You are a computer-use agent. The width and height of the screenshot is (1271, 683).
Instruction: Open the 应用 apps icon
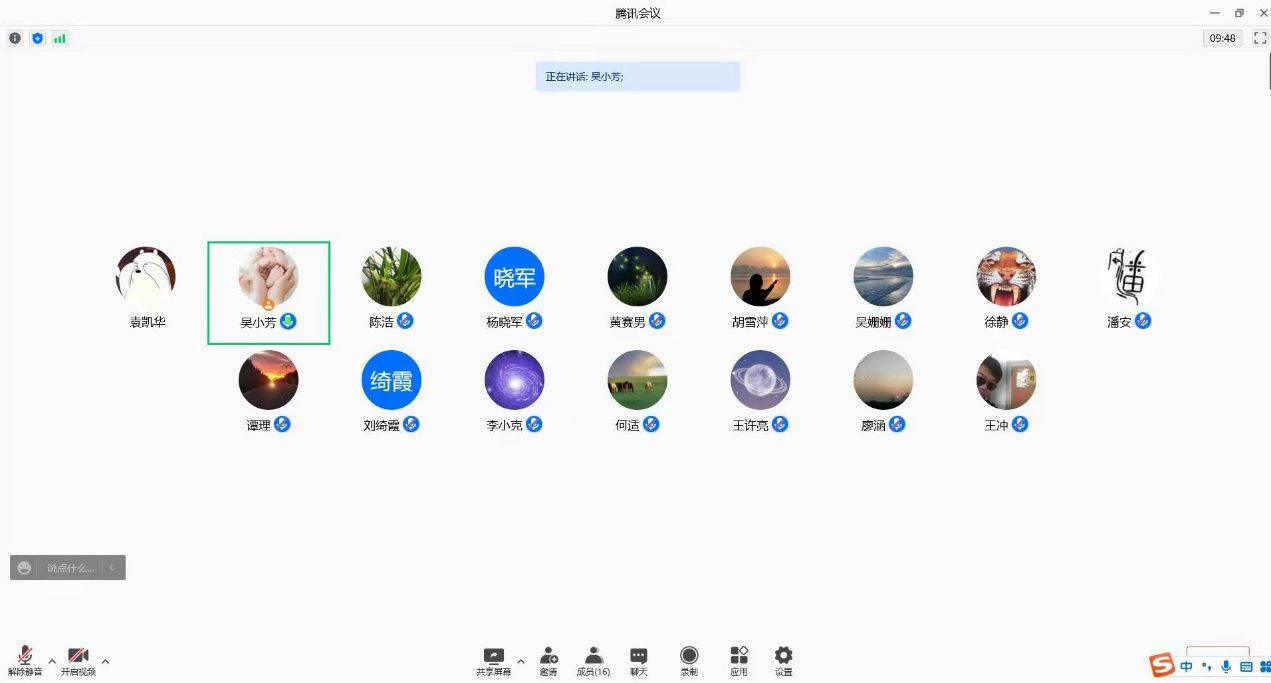coord(739,658)
